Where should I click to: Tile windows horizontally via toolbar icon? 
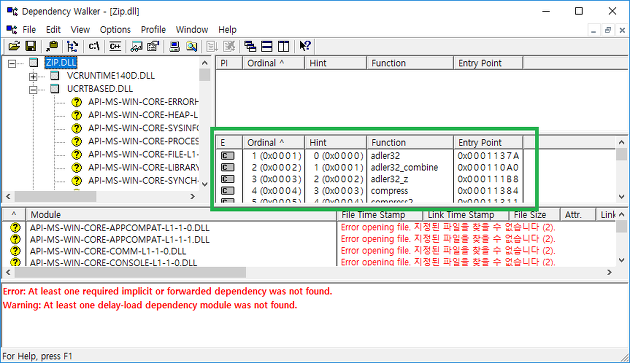click(x=267, y=47)
